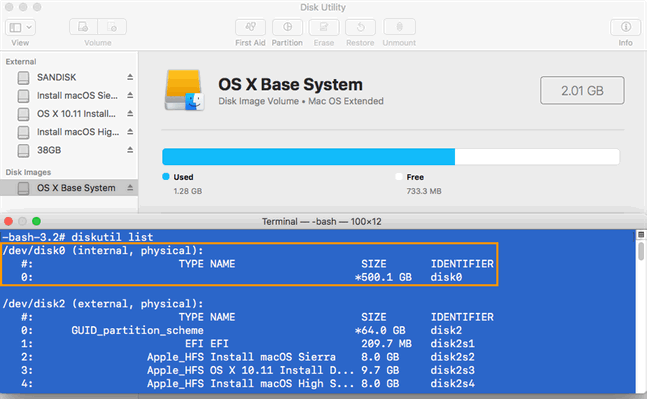Click the blue Used legend dot
647x399 pixels.
[166, 177]
